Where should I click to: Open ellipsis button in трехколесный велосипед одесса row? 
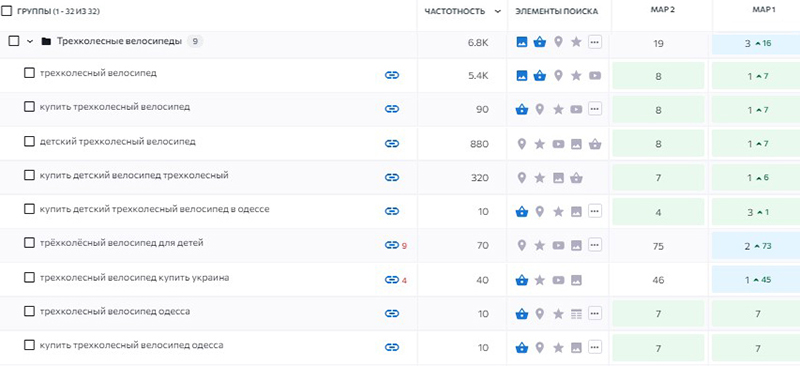[594, 313]
